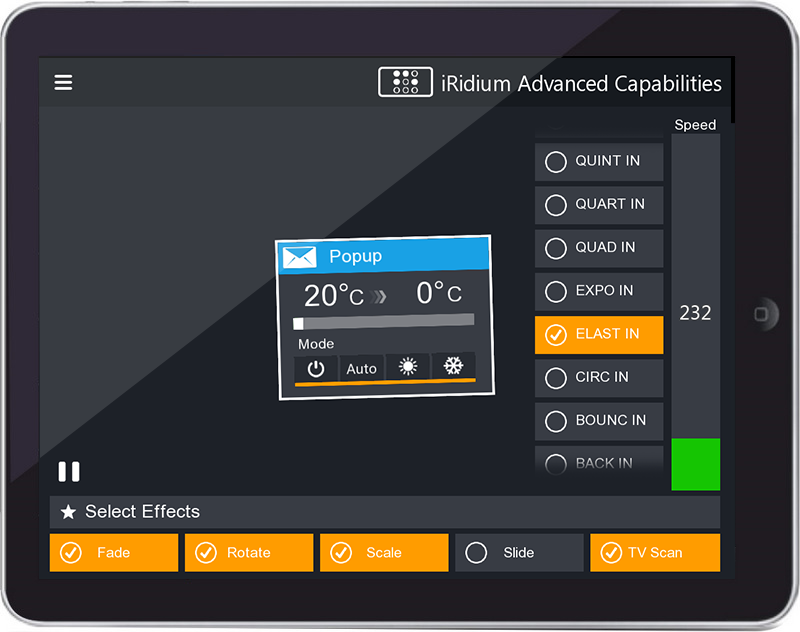
Task: Select QUINT IN easing option
Action: 599,161
